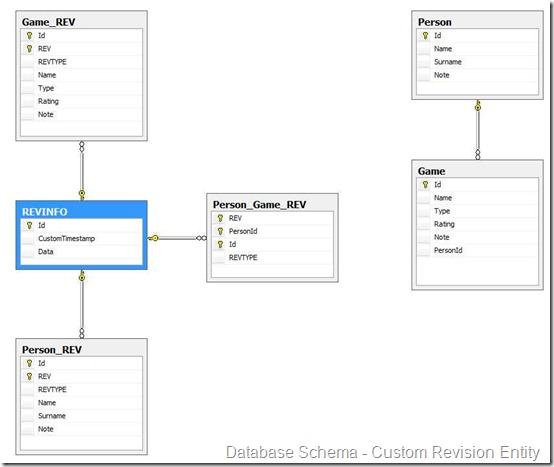This screenshot has width=554, height=467.
Task: Select Name column in Game_REV
Action: click(x=82, y=75)
